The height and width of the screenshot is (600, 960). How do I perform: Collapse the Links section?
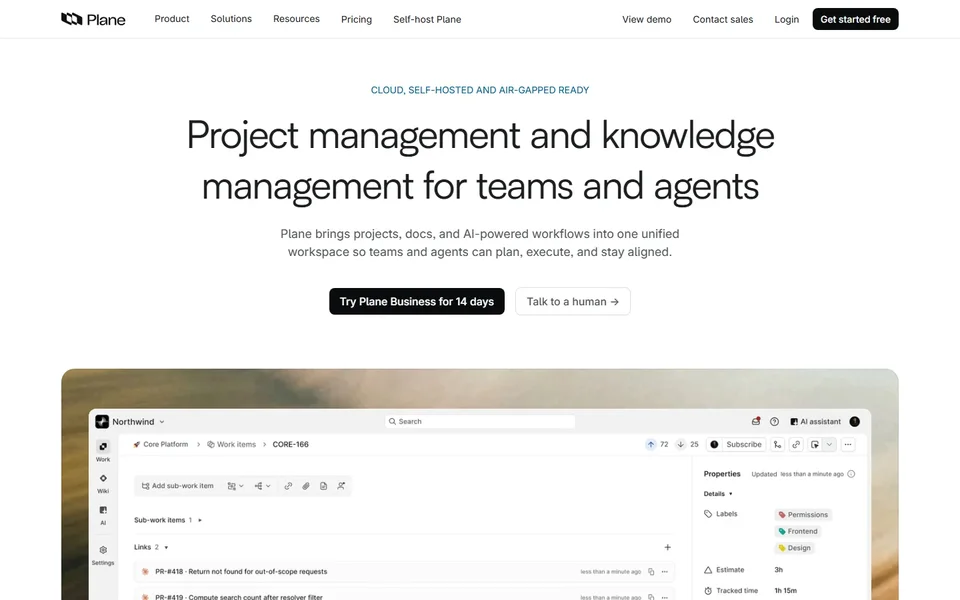pos(166,547)
